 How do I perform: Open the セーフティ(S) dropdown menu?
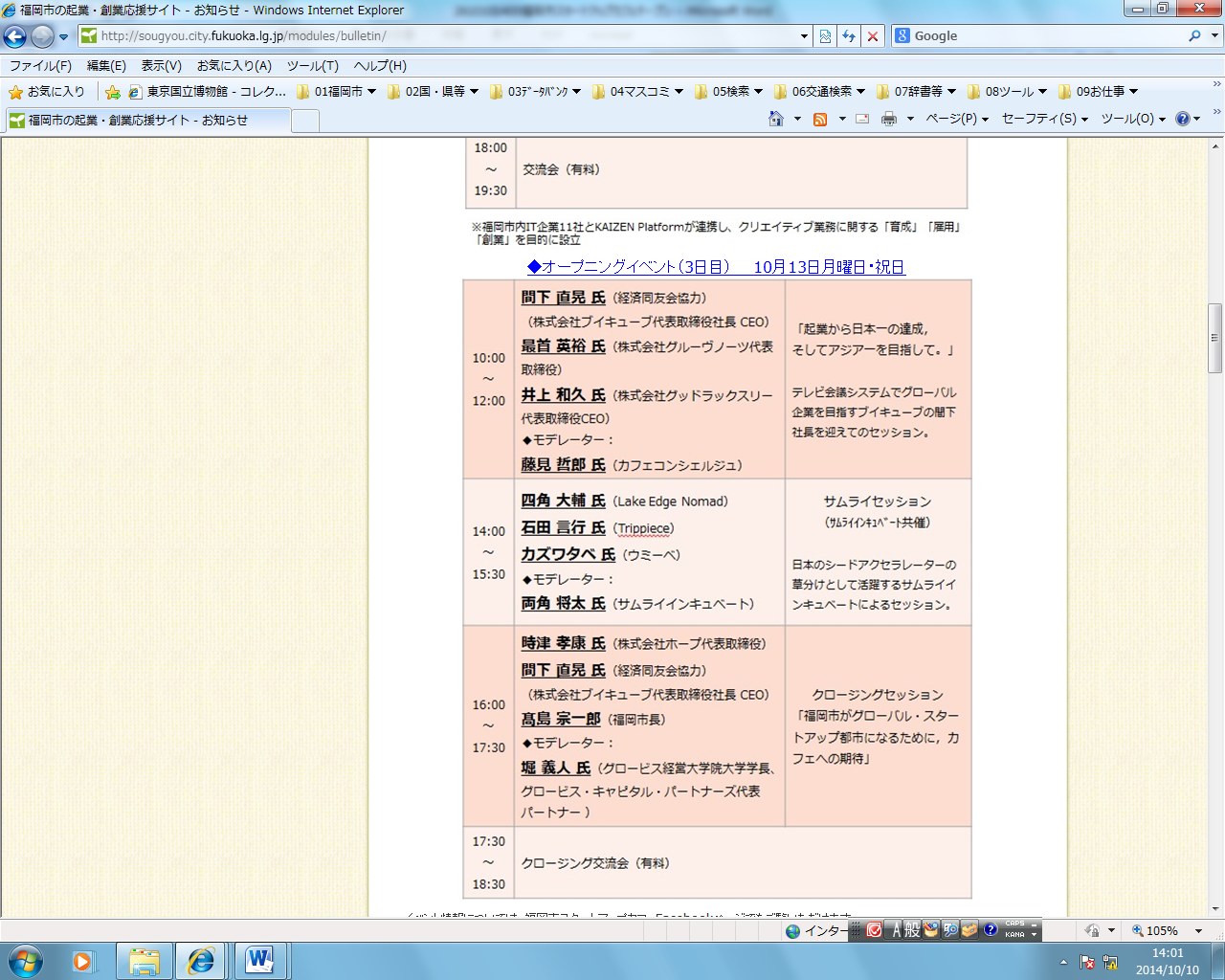[1044, 119]
